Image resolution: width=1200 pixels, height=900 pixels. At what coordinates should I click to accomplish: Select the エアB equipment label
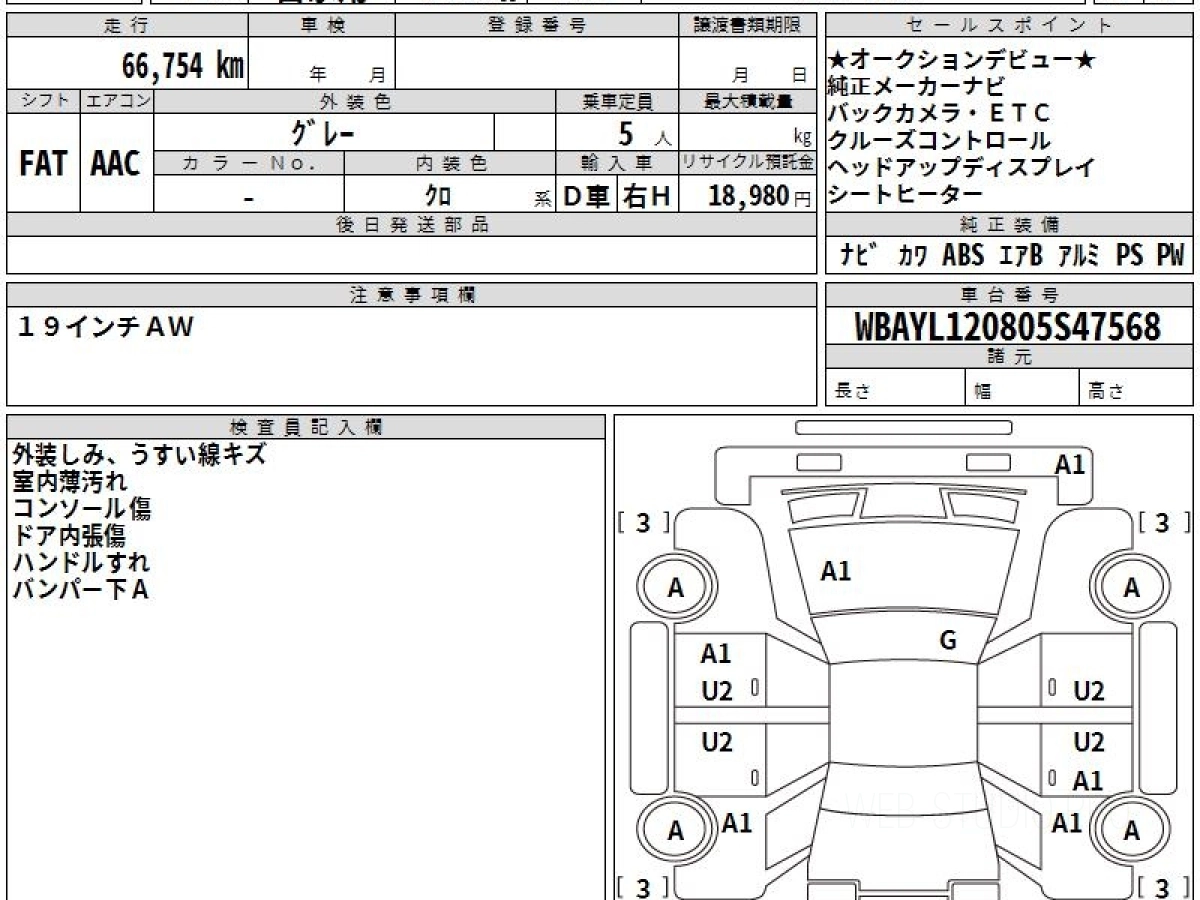tap(1021, 255)
